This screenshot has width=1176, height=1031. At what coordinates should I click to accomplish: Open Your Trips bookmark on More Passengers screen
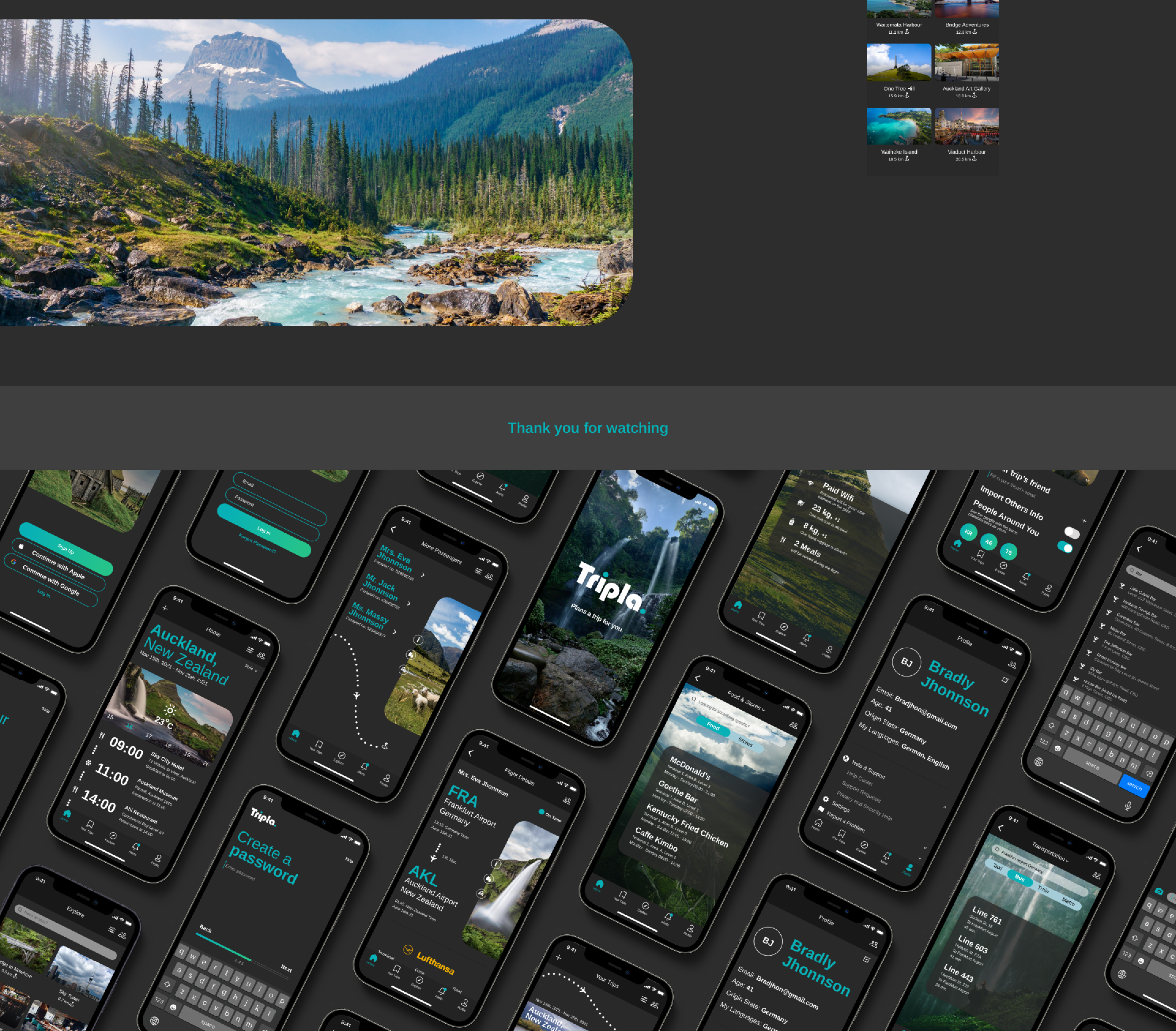click(319, 745)
